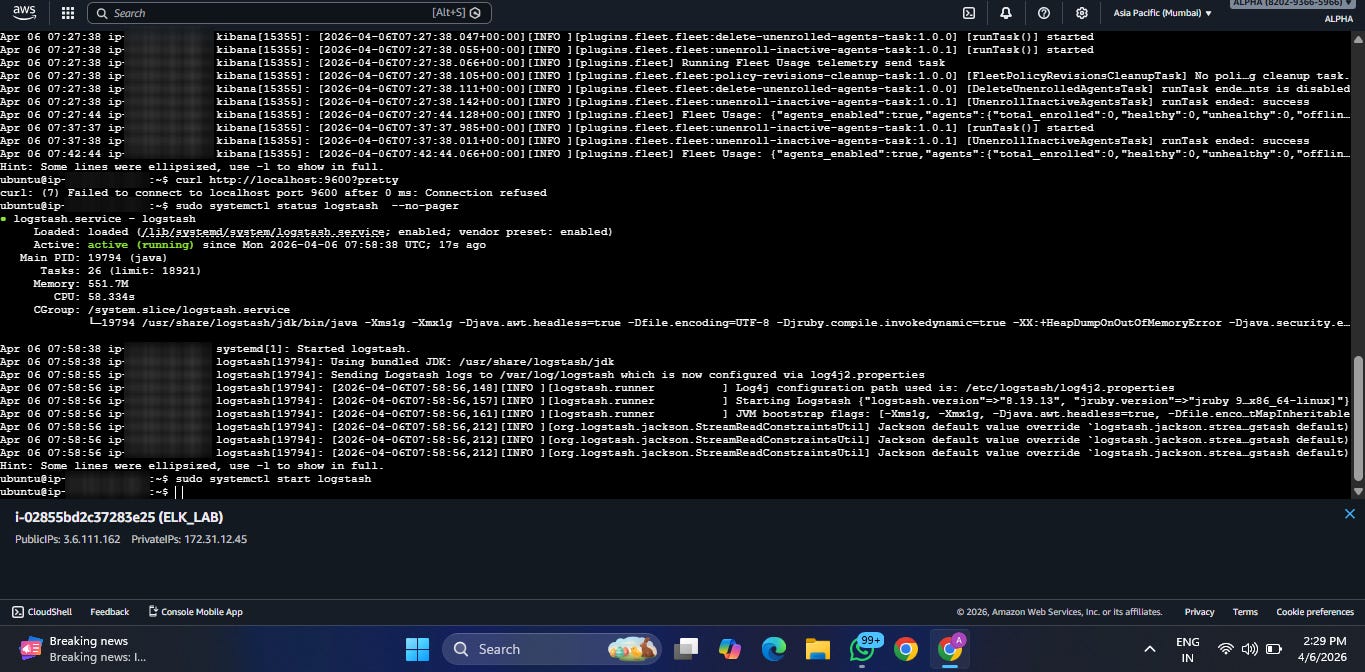
Task: Open the Console Mobile App link
Action: (x=195, y=612)
